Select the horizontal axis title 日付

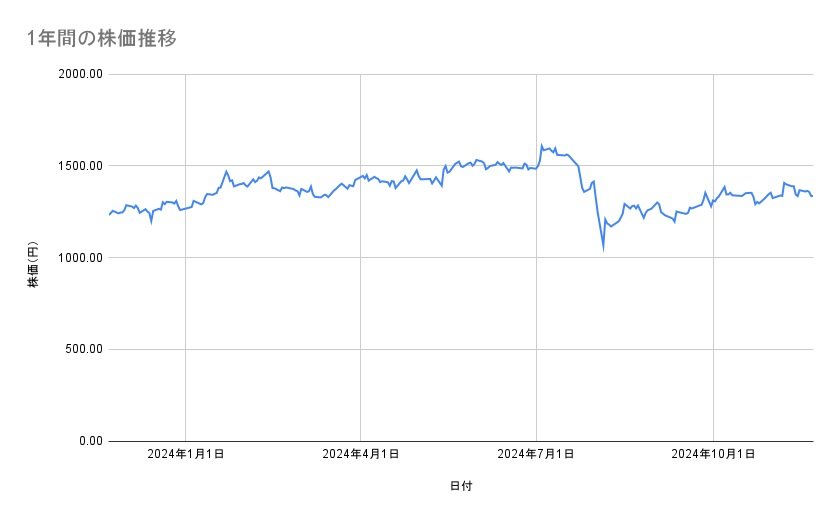coord(461,486)
